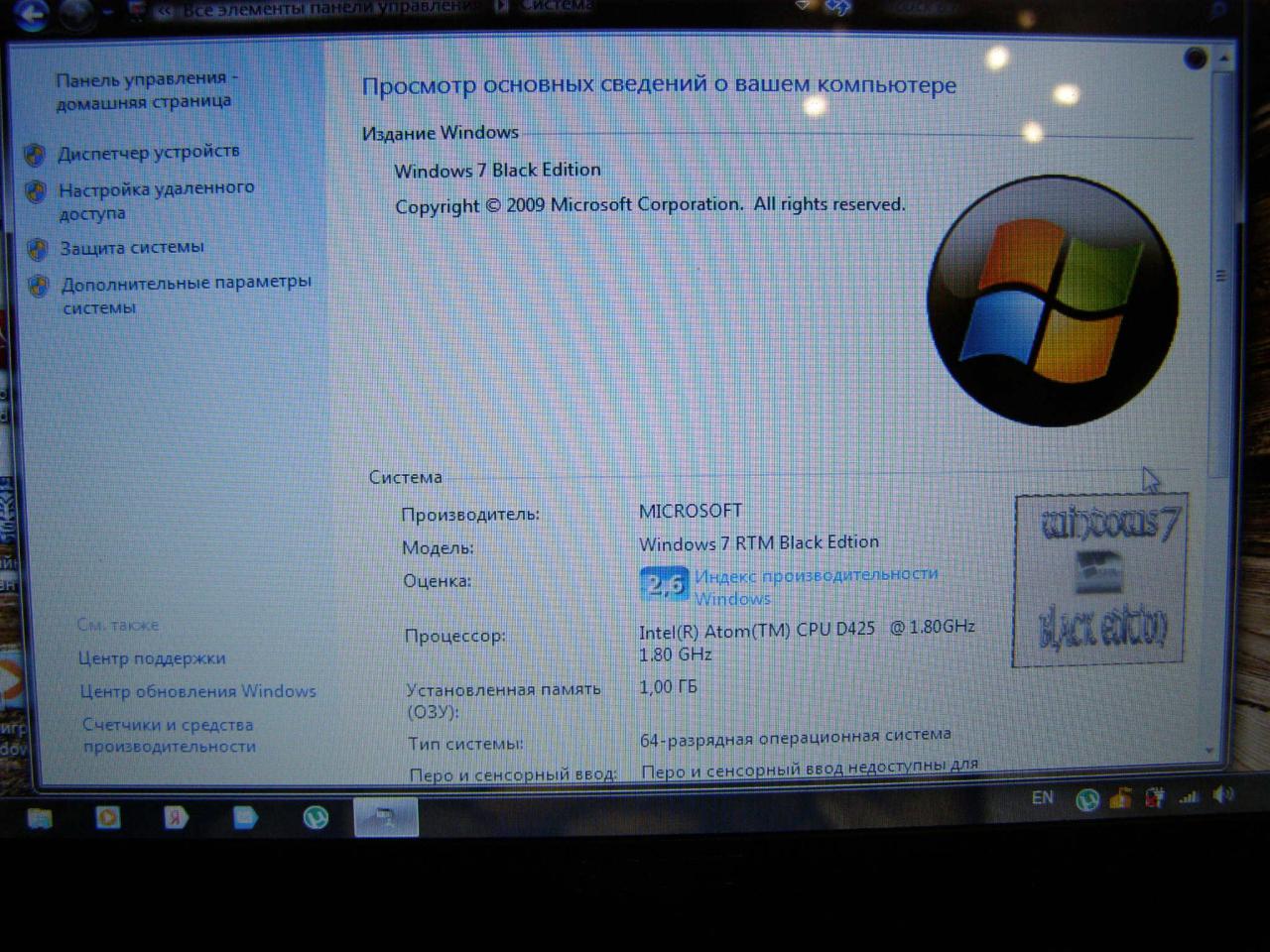Click the Система section heading
Viewport: 1270px width, 952px height.
[x=405, y=477]
